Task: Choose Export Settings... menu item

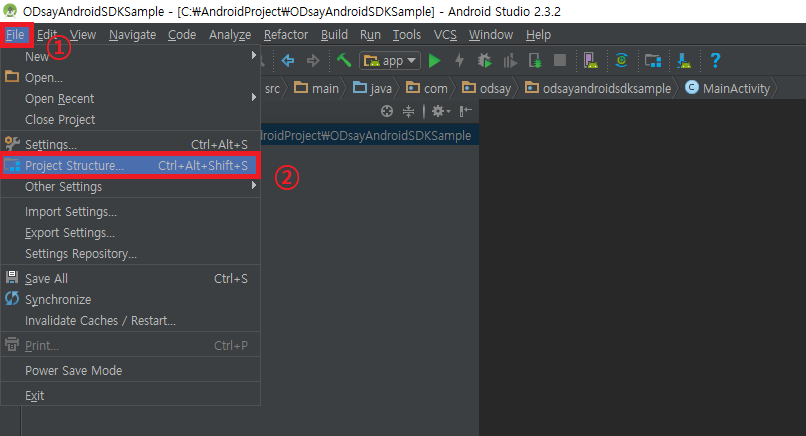Action: (x=131, y=233)
